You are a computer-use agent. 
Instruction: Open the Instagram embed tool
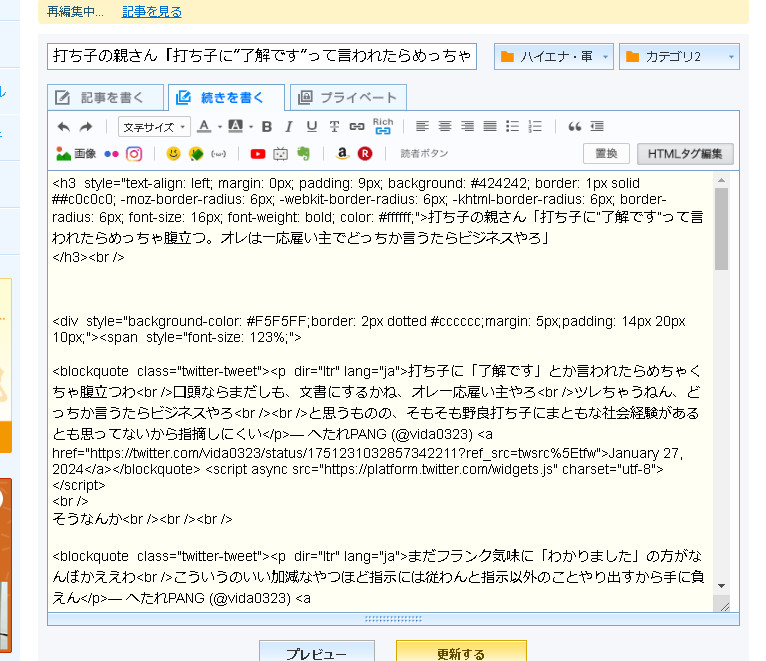(133, 154)
